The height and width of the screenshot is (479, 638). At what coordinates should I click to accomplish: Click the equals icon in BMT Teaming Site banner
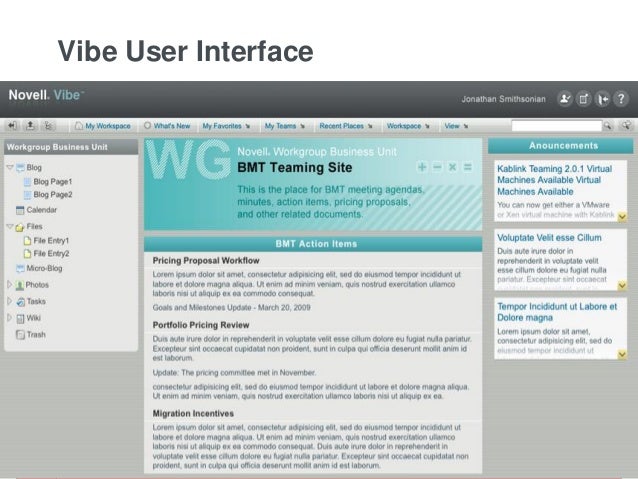[468, 167]
